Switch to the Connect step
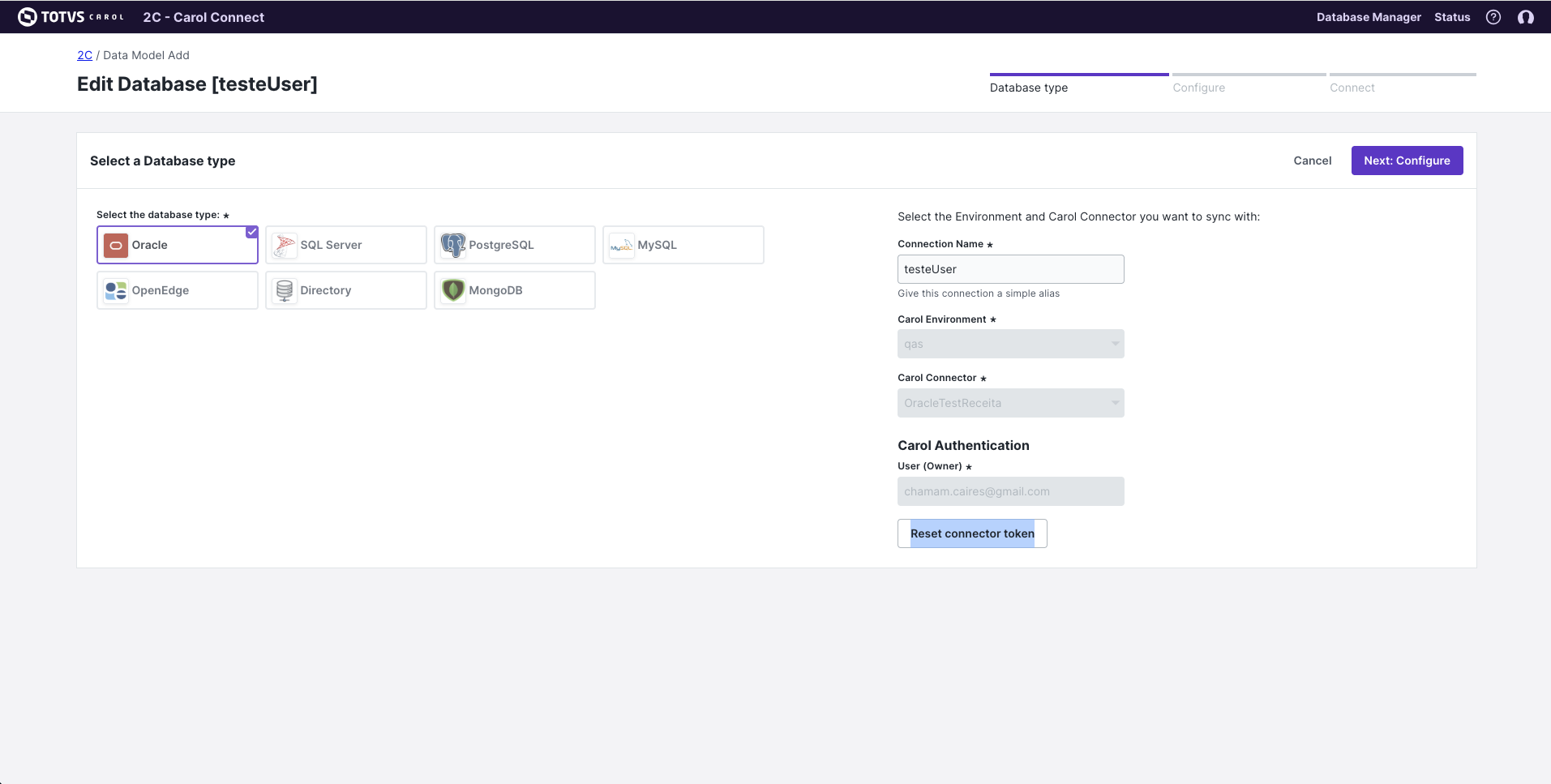The width and height of the screenshot is (1551, 784). (x=1352, y=88)
